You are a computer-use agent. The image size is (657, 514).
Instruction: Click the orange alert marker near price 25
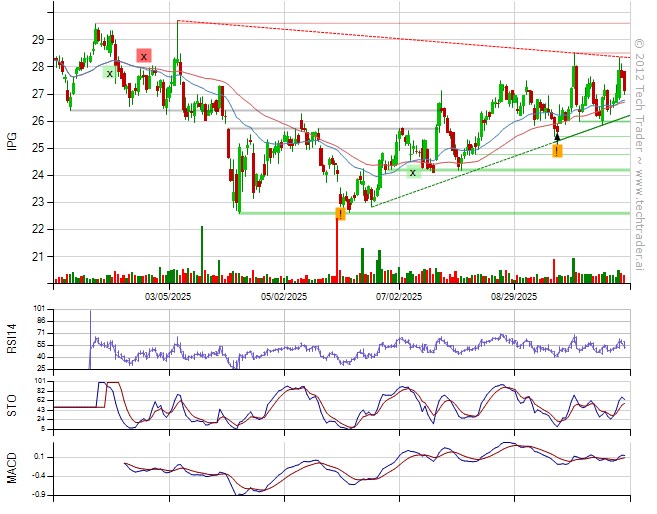click(557, 151)
